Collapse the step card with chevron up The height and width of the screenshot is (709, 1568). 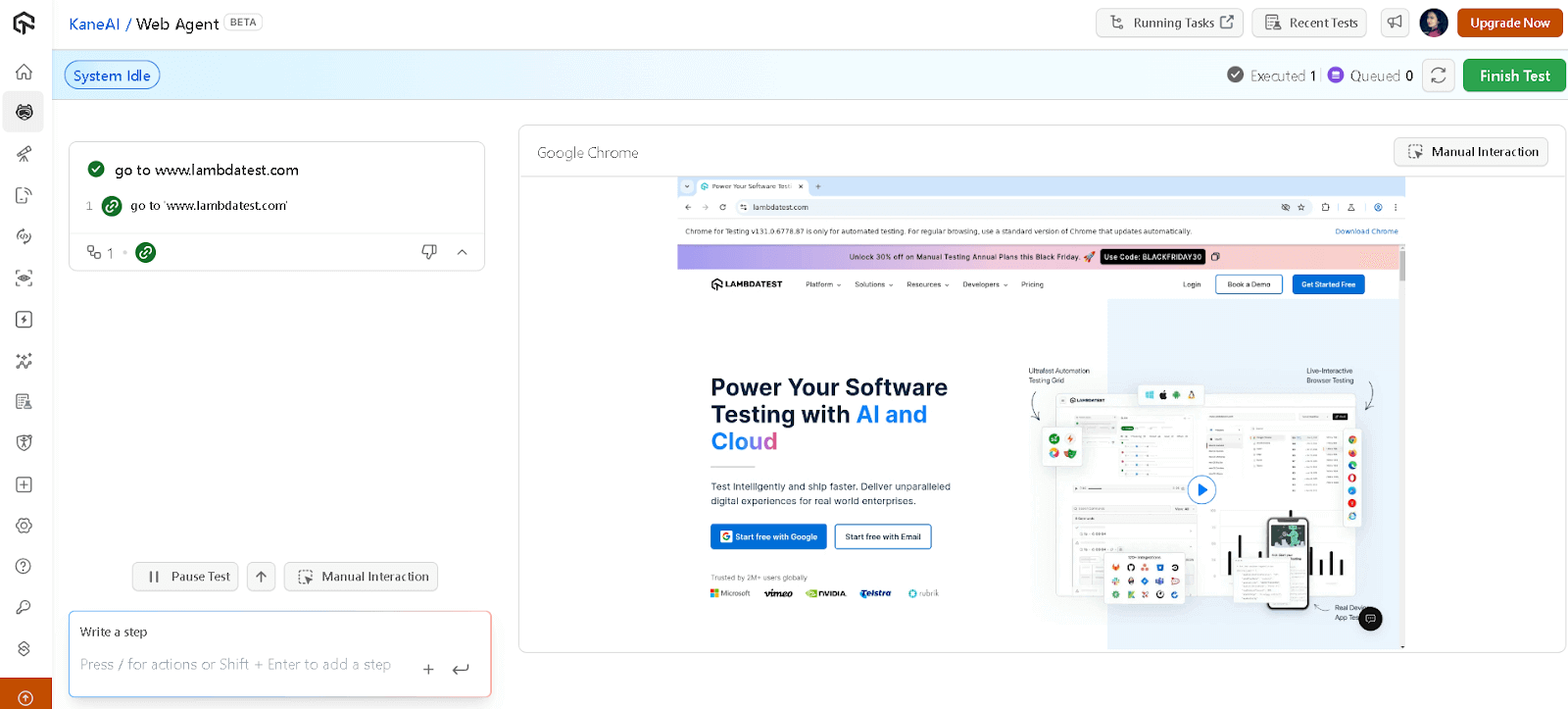click(x=463, y=252)
